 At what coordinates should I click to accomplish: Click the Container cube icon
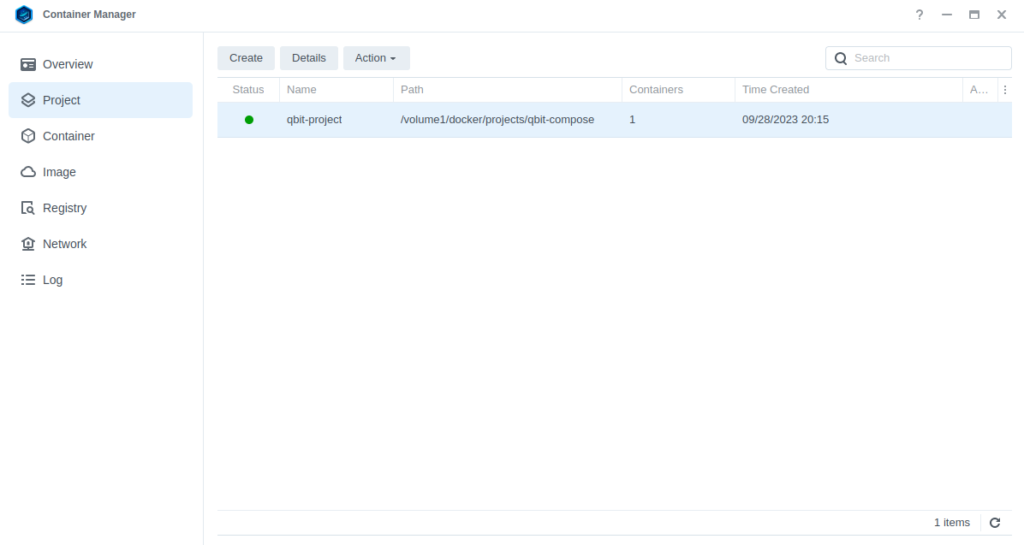[28, 136]
